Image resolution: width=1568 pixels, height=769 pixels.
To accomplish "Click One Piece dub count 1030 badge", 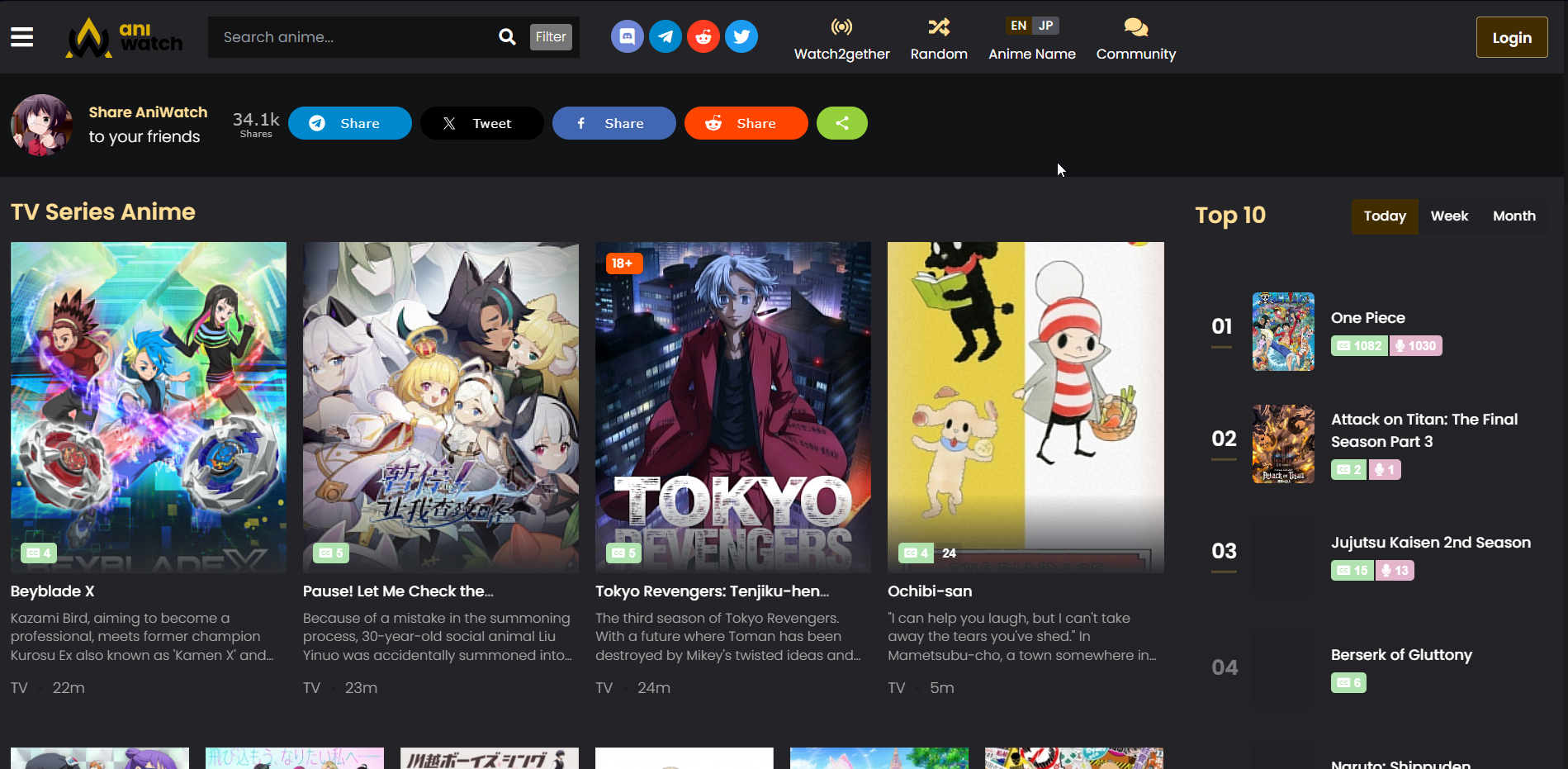I will coord(1415,346).
